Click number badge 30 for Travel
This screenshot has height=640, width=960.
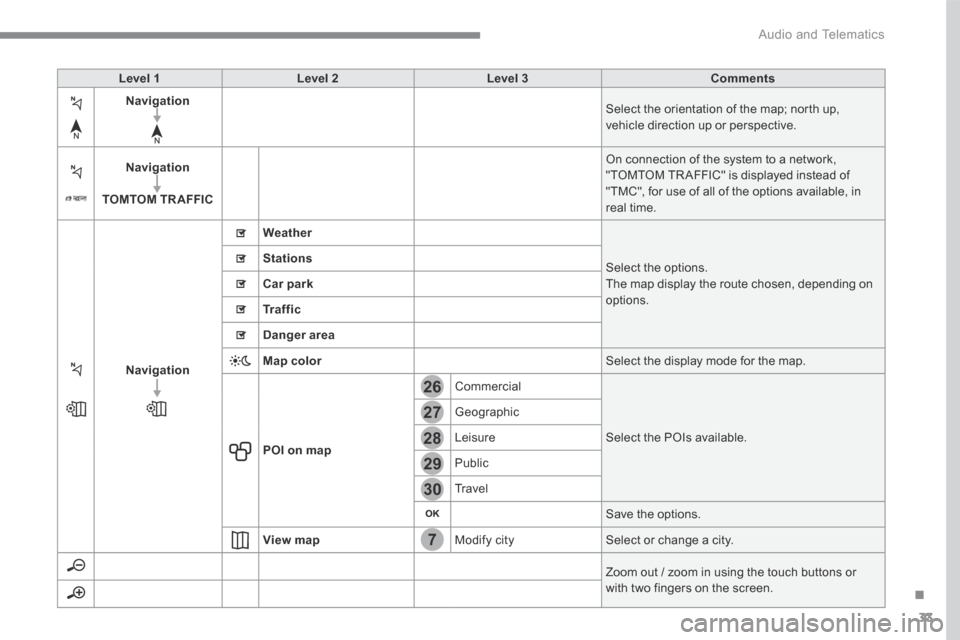(432, 490)
